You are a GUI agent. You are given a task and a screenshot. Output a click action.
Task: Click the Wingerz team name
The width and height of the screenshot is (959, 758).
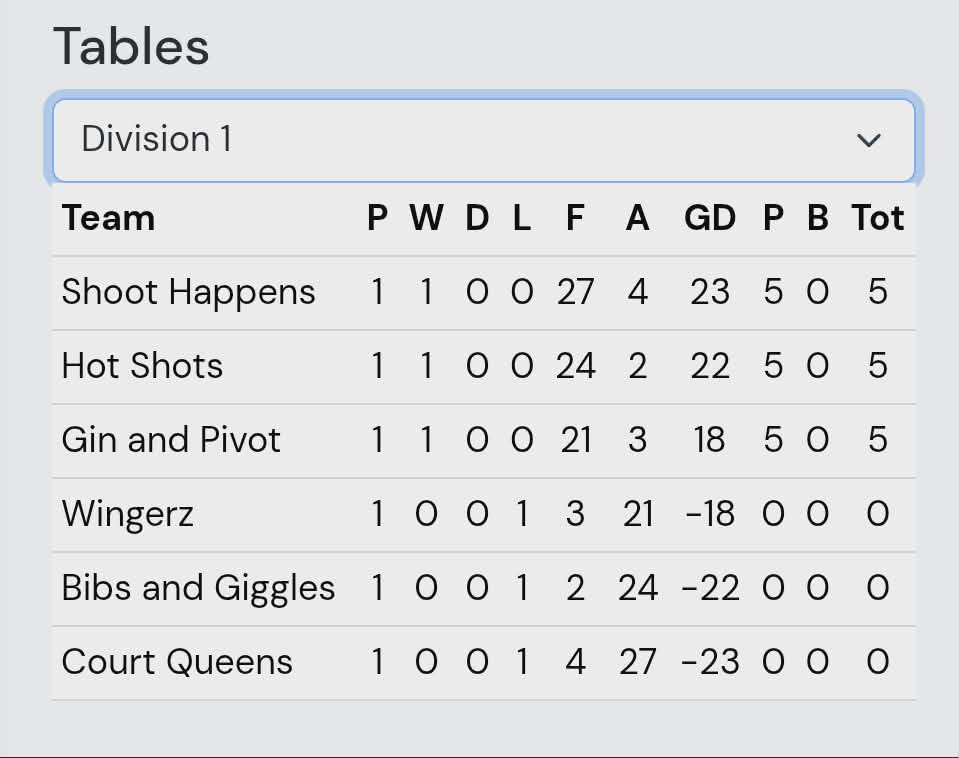click(x=128, y=514)
